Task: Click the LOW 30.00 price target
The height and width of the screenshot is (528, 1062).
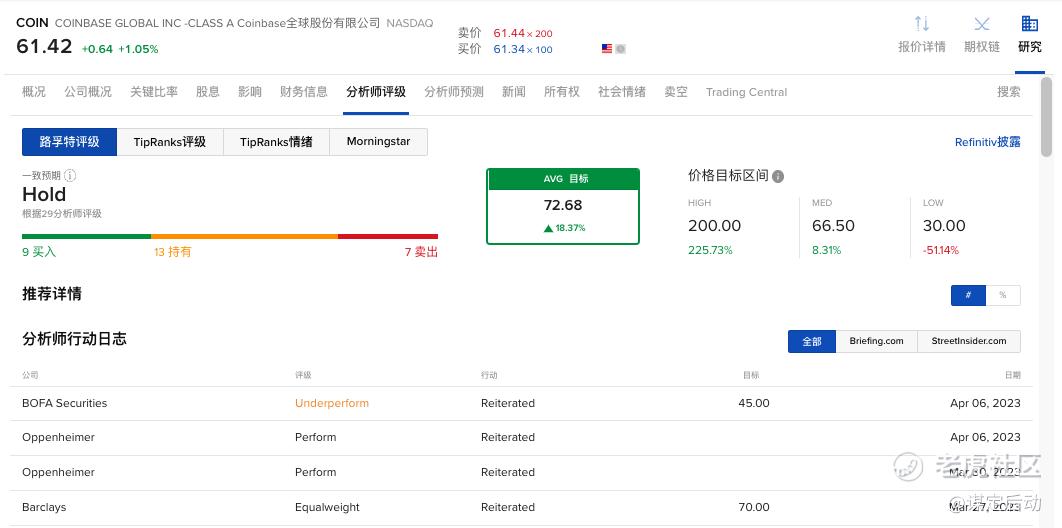Action: click(944, 226)
